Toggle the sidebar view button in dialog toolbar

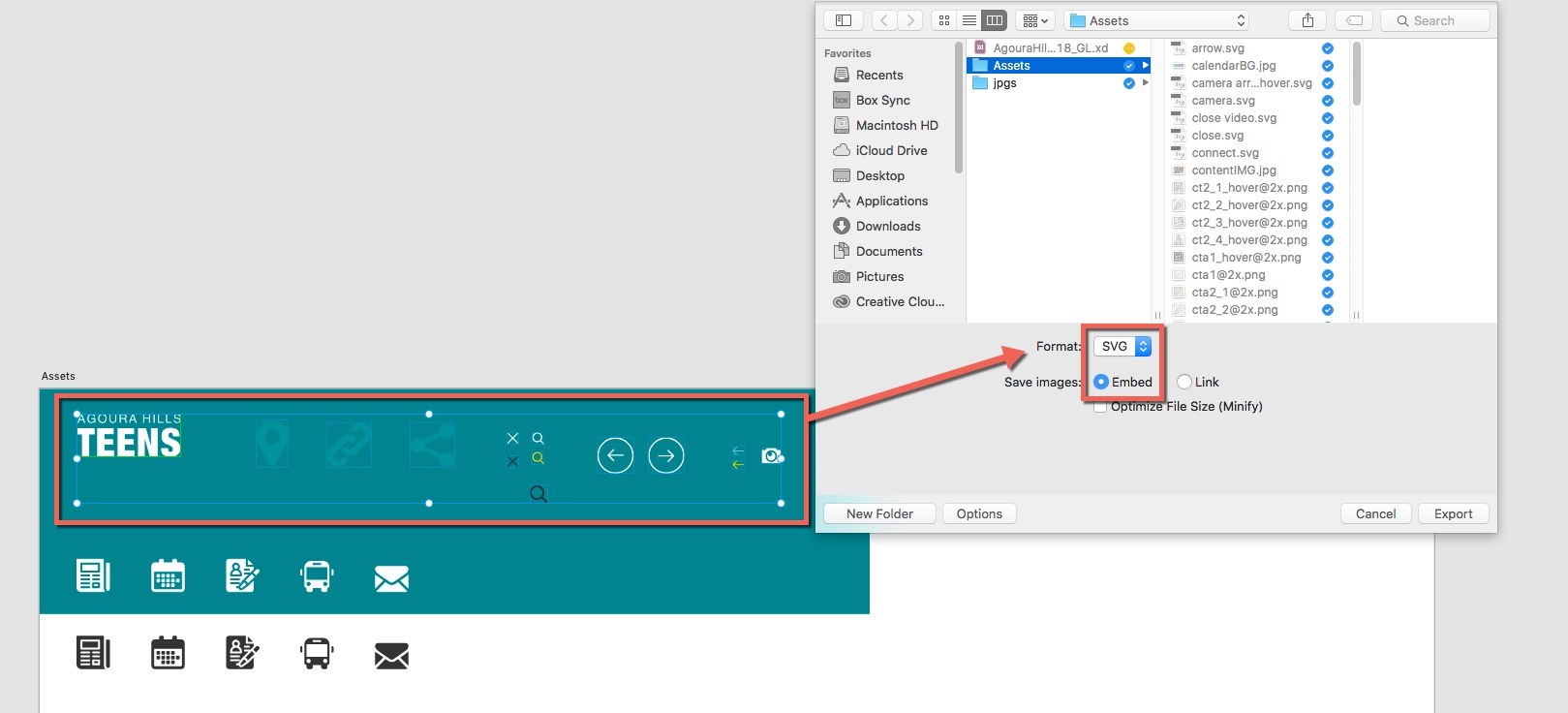point(844,20)
